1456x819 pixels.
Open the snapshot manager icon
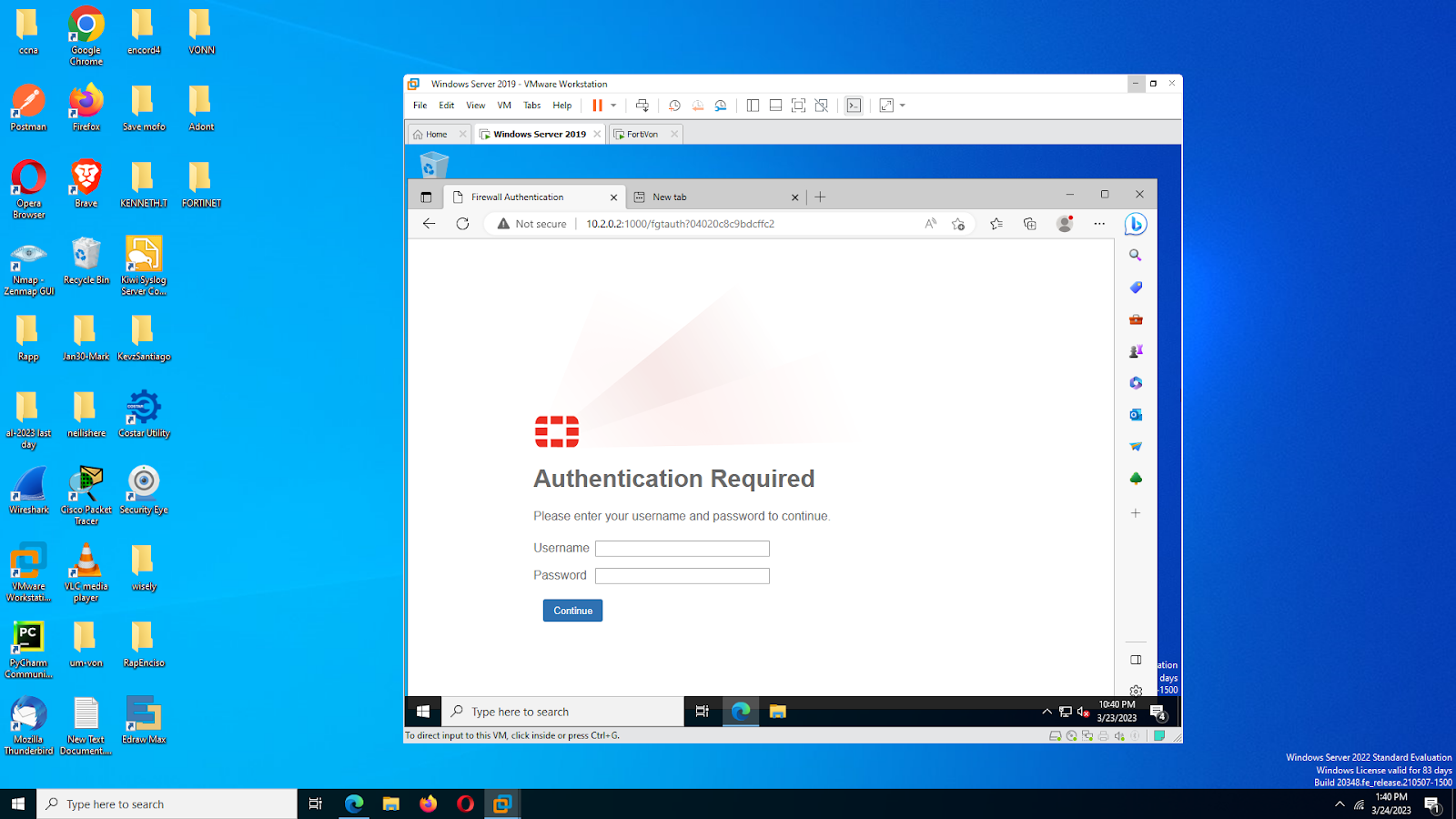721,106
